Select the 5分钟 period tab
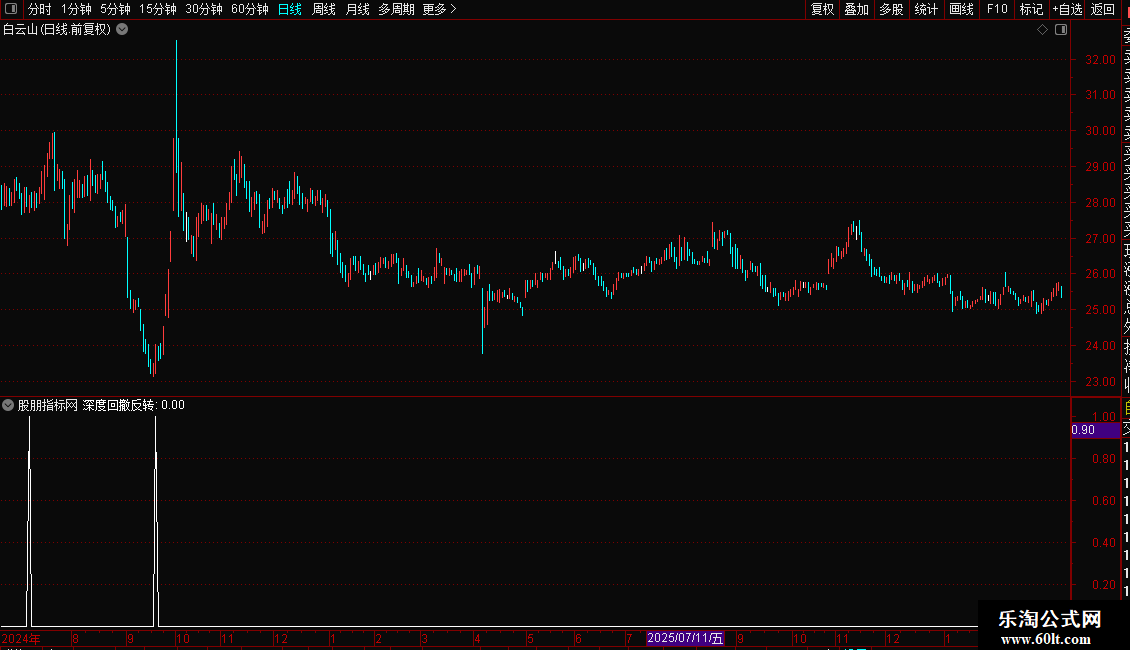This screenshot has width=1130, height=650. coord(115,9)
